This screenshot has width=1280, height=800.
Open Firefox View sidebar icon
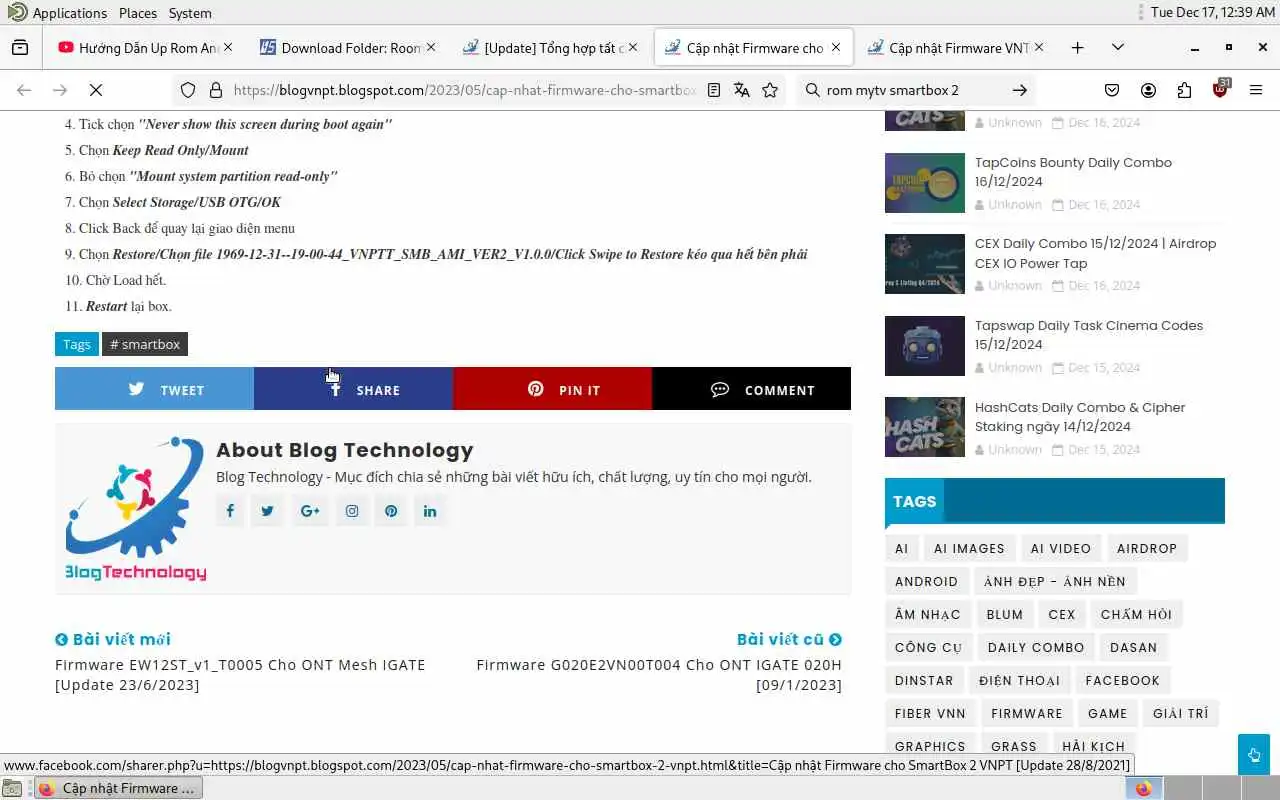[x=20, y=47]
